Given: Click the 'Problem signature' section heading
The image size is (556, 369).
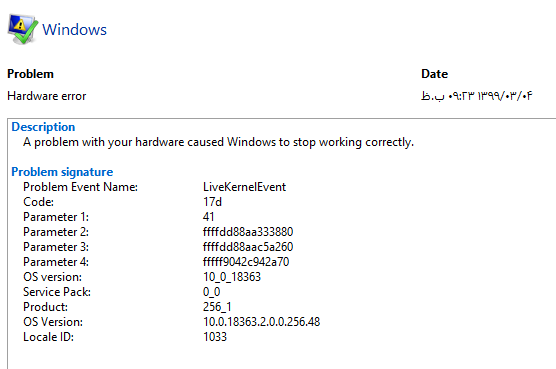Looking at the screenshot, I should coord(62,172).
